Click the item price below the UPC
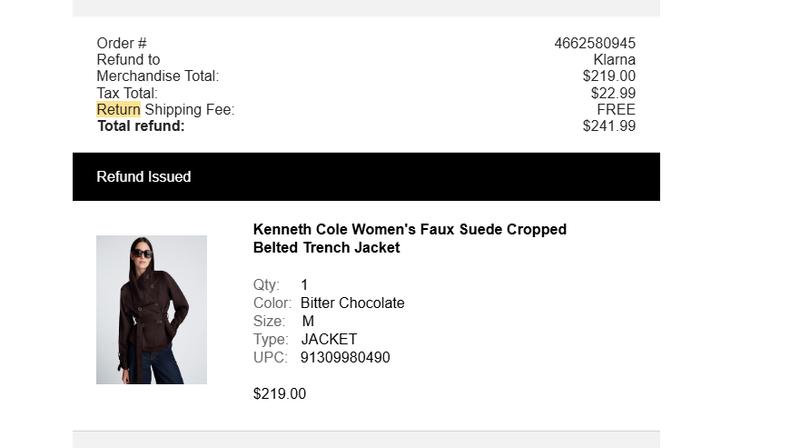Viewport: 800px width, 448px height. [279, 394]
